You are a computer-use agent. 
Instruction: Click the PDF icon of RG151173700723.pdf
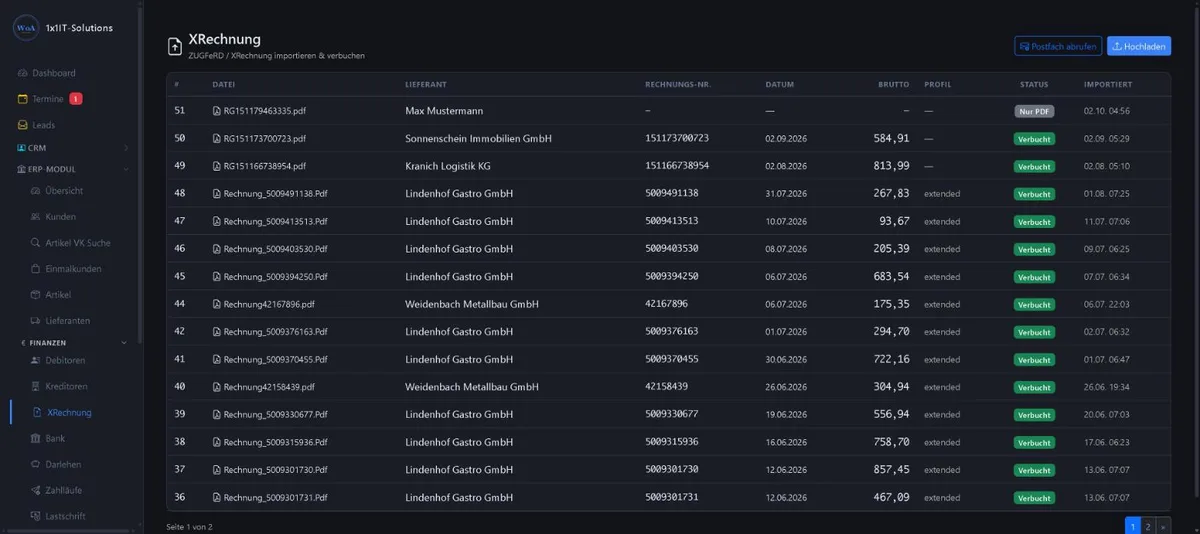tap(217, 138)
